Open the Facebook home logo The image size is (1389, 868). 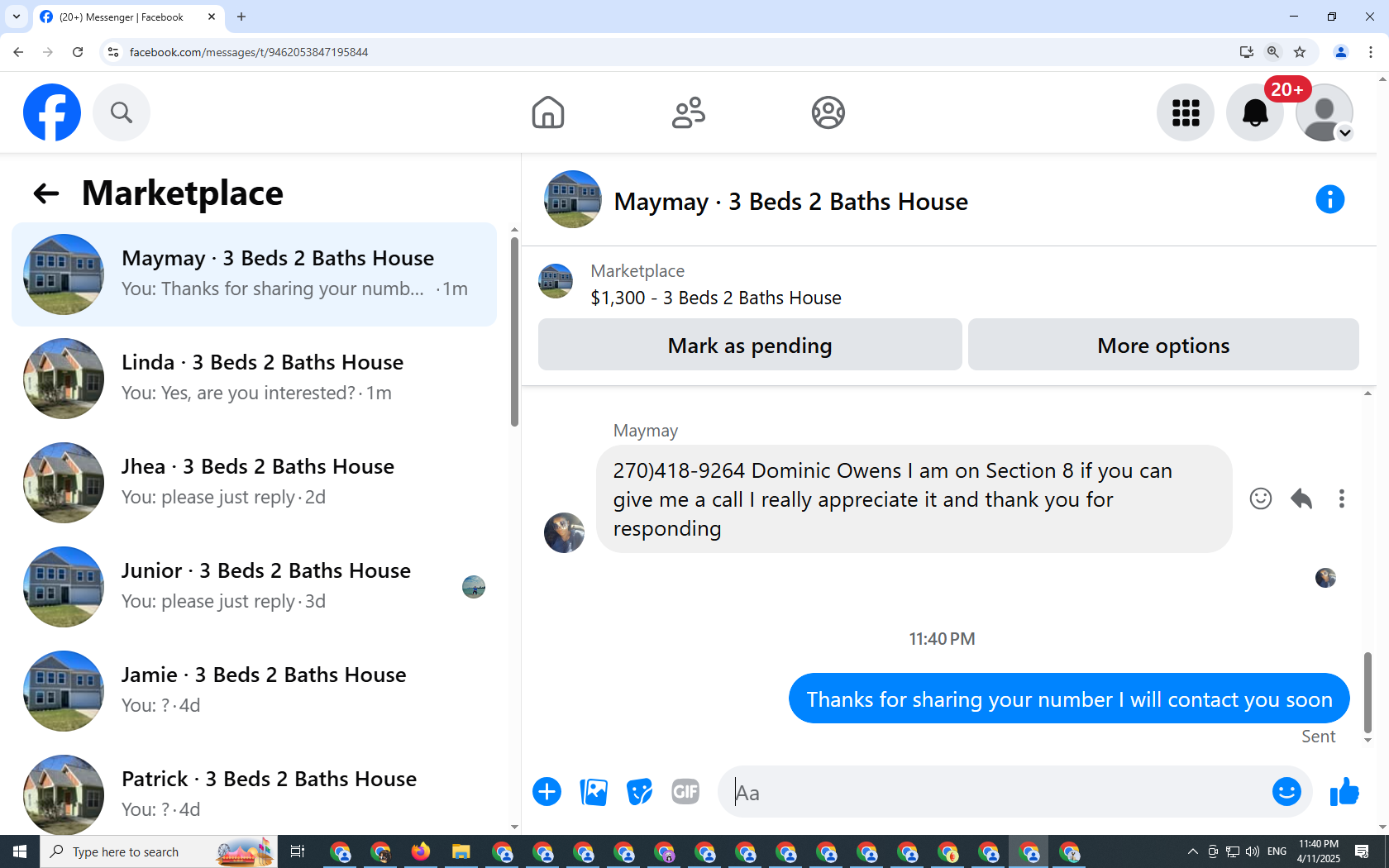(52, 112)
